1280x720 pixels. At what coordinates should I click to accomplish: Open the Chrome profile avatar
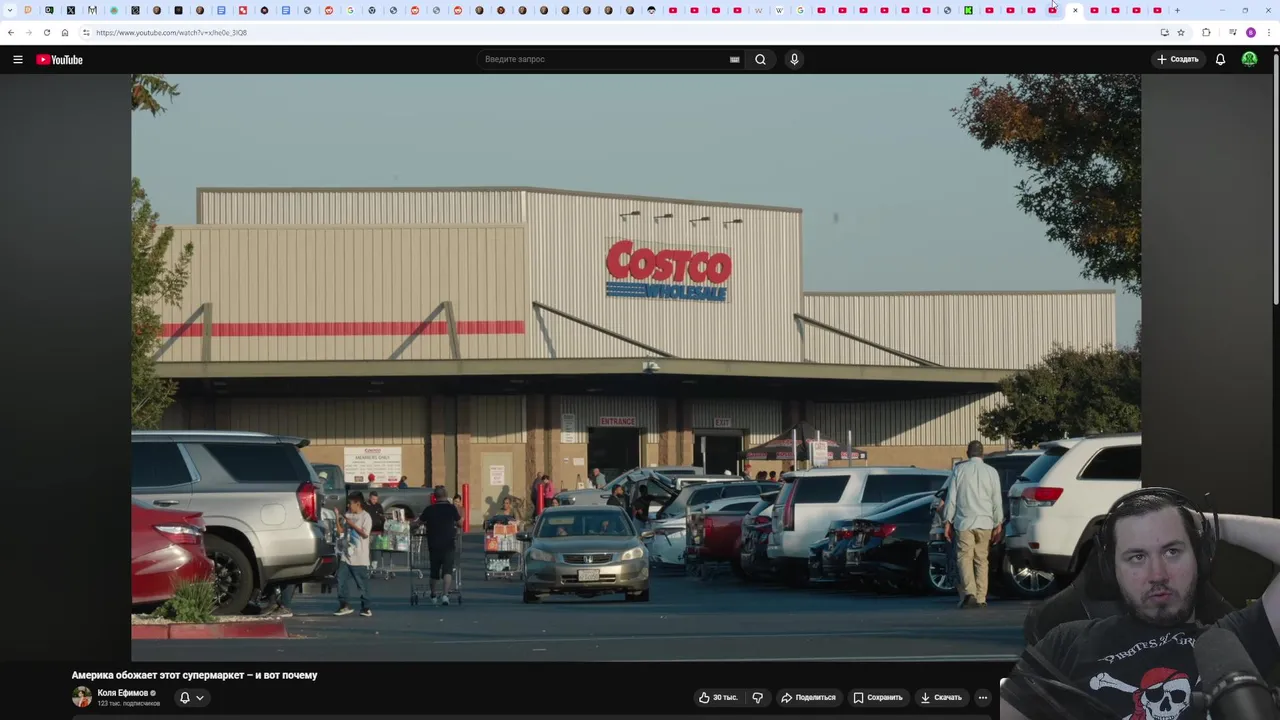coord(1250,32)
